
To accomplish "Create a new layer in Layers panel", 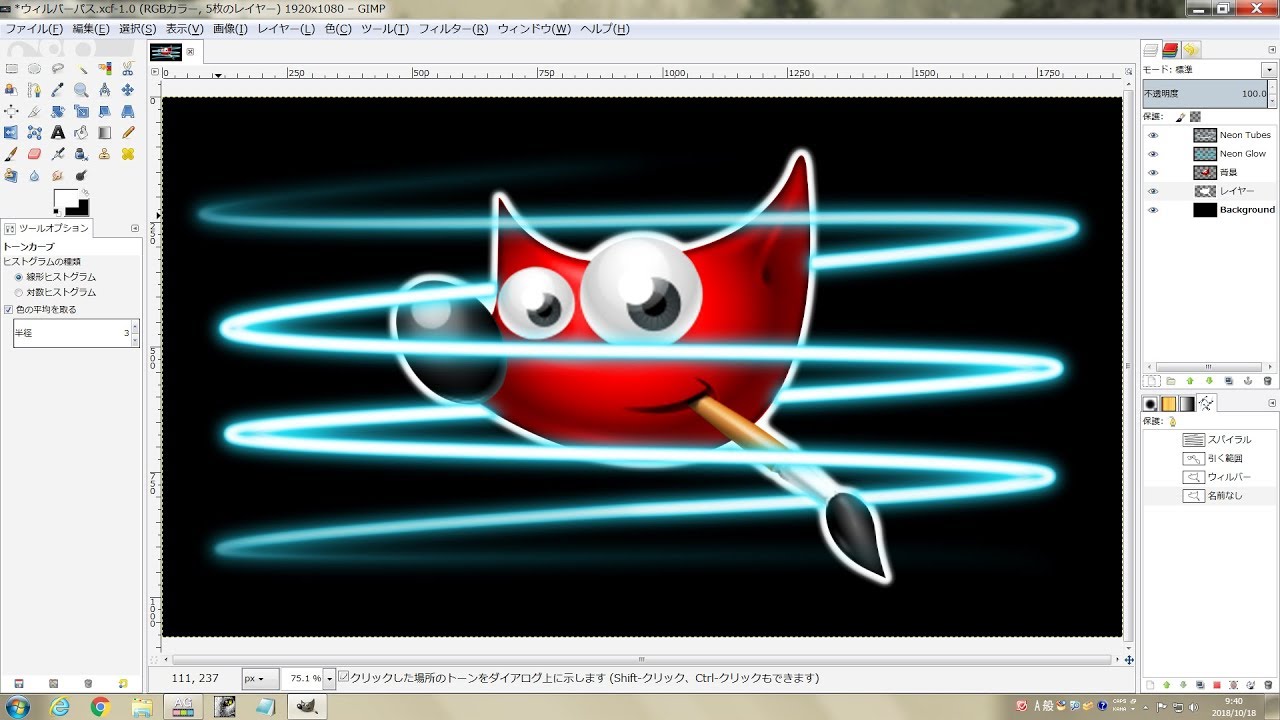I will tap(1151, 381).
